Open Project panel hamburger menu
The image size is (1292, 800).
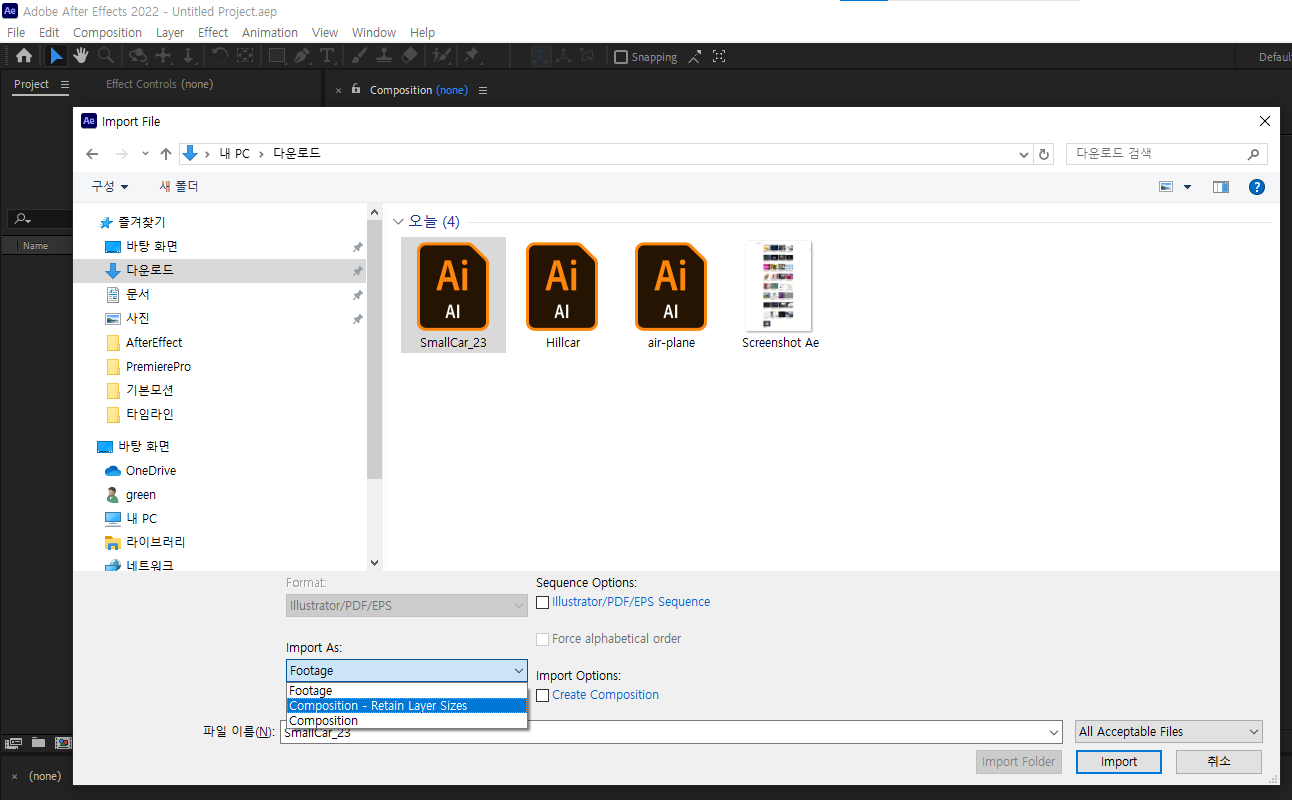[x=65, y=85]
